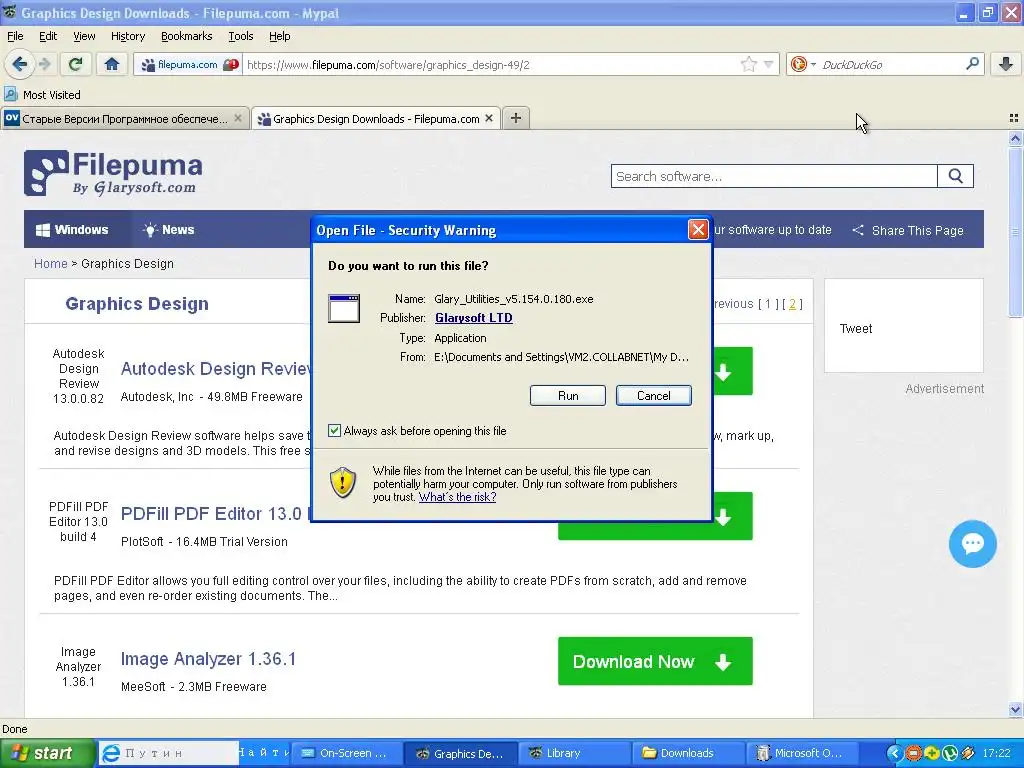Click Download Now for Image Analyzer
The width and height of the screenshot is (1024, 768).
pyautogui.click(x=655, y=662)
